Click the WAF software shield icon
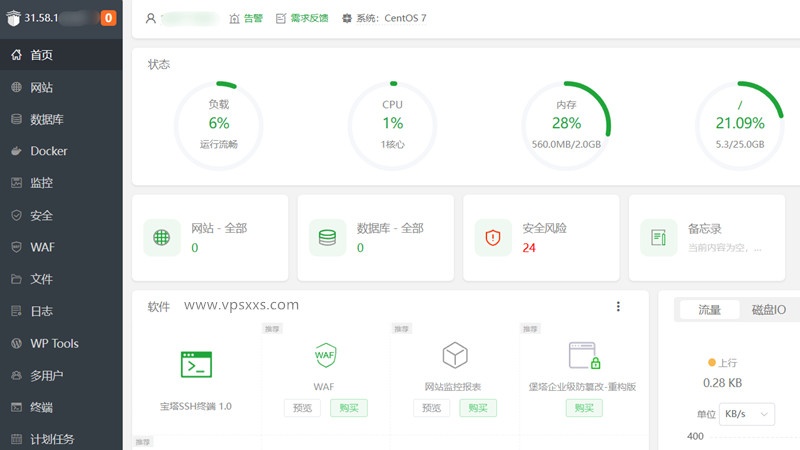 (325, 355)
